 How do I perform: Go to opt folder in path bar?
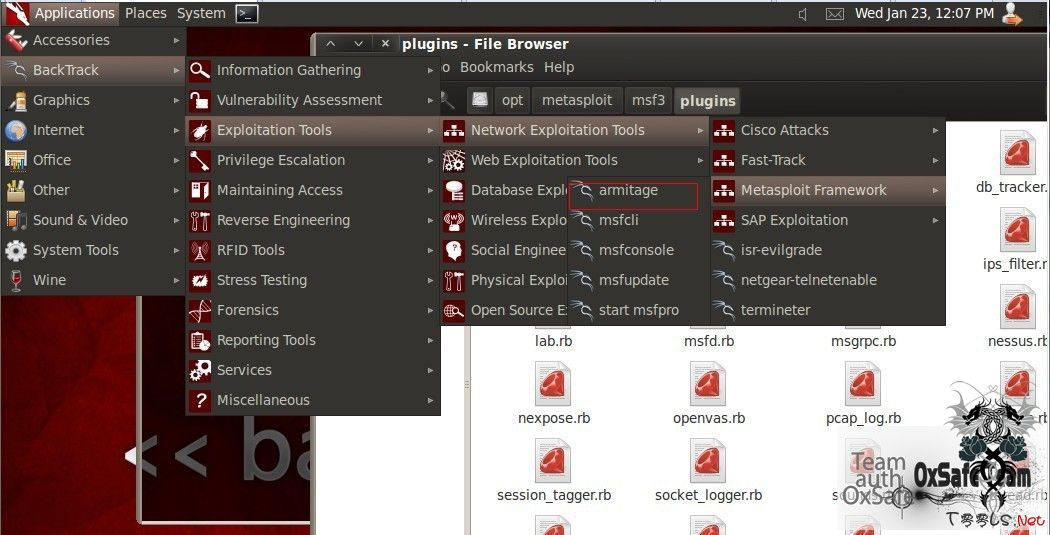coord(512,100)
